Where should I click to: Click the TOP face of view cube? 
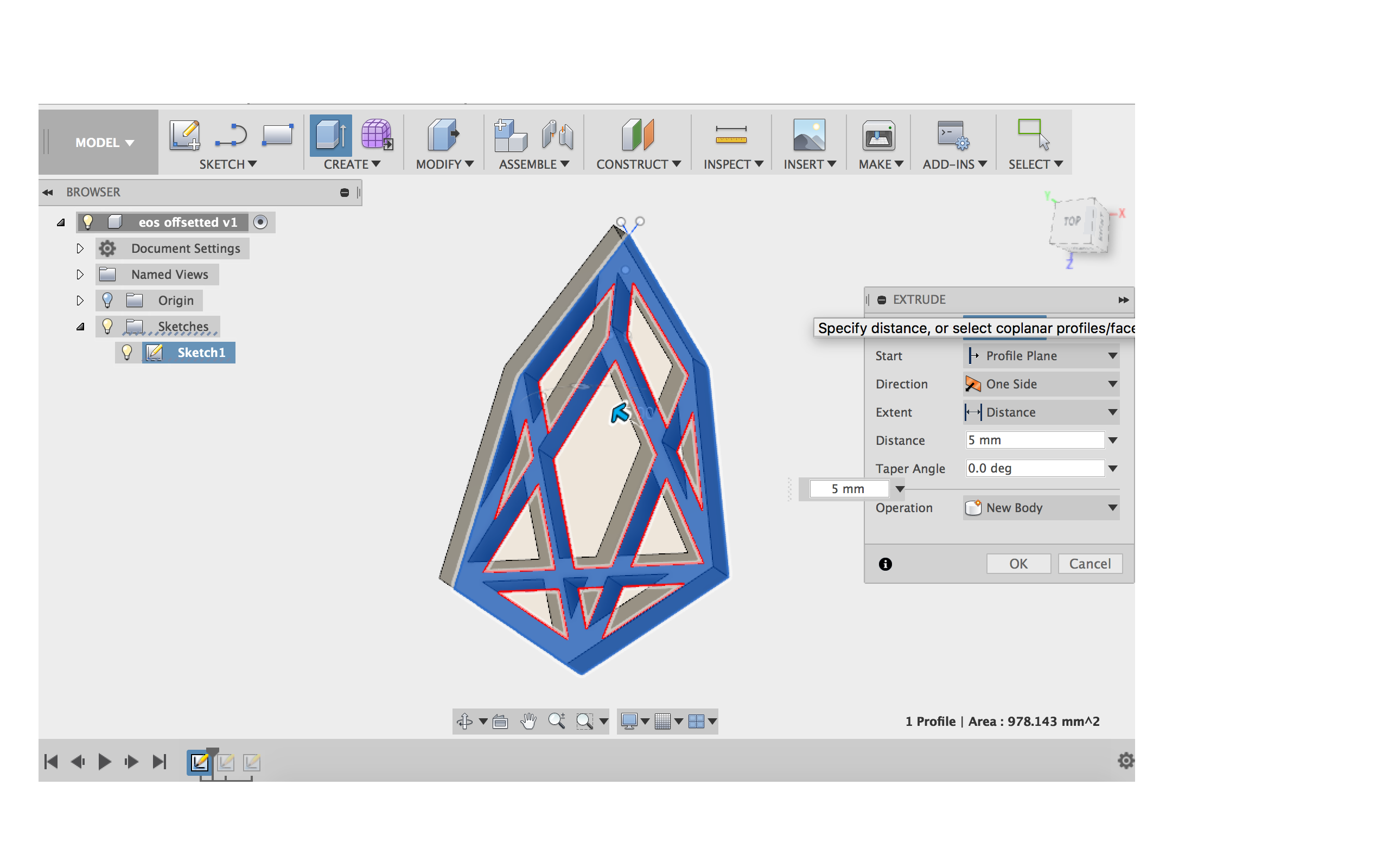[x=1072, y=220]
